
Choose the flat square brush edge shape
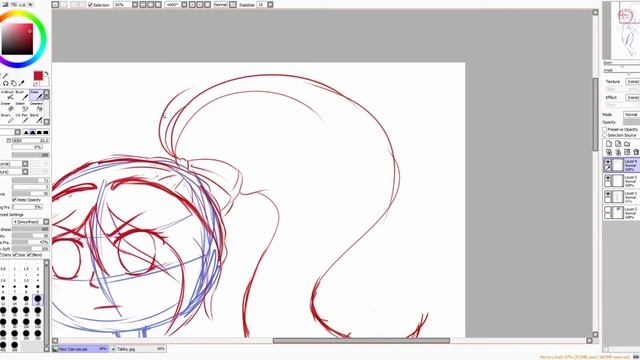pos(46,132)
